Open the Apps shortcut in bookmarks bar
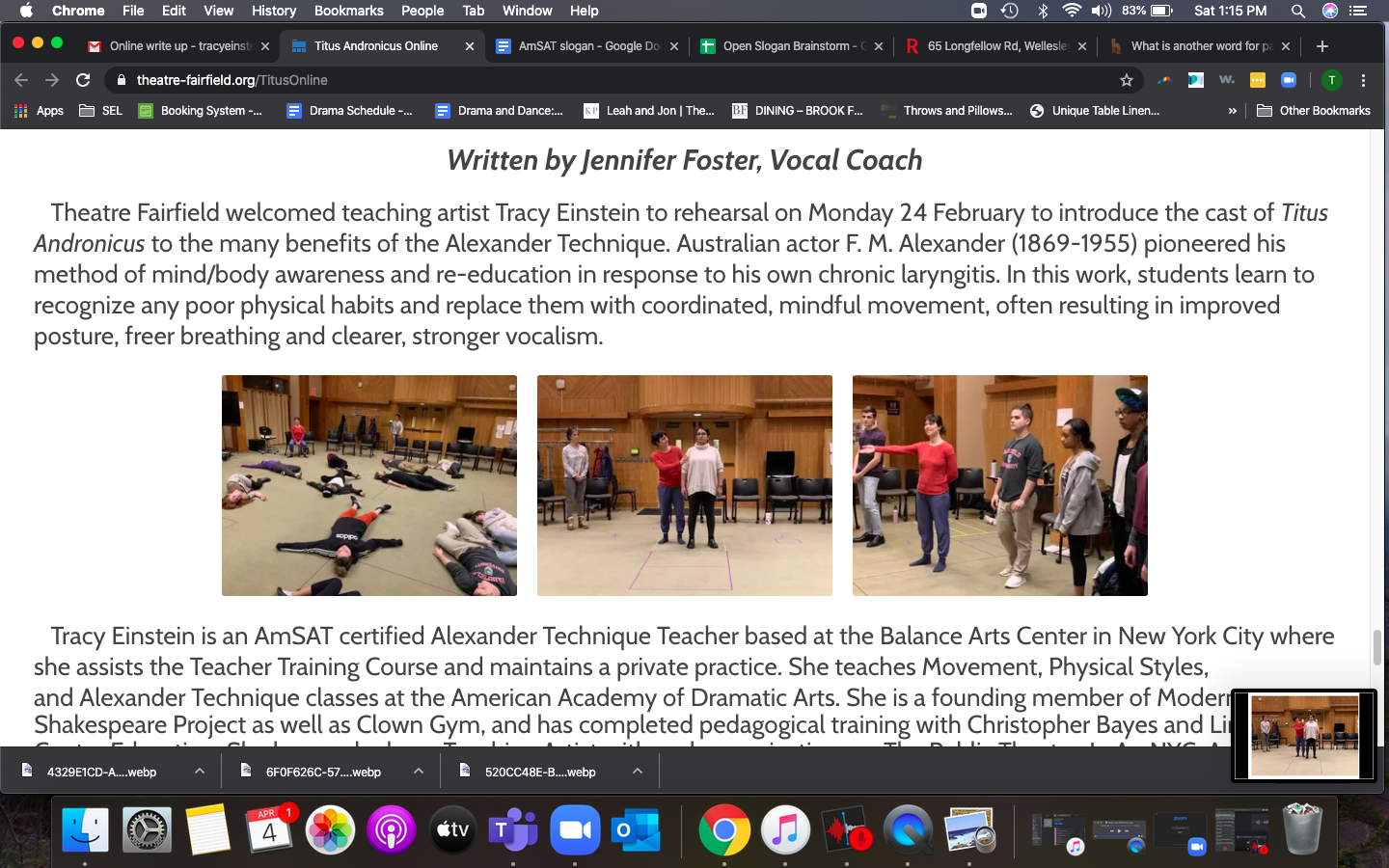 (x=39, y=111)
